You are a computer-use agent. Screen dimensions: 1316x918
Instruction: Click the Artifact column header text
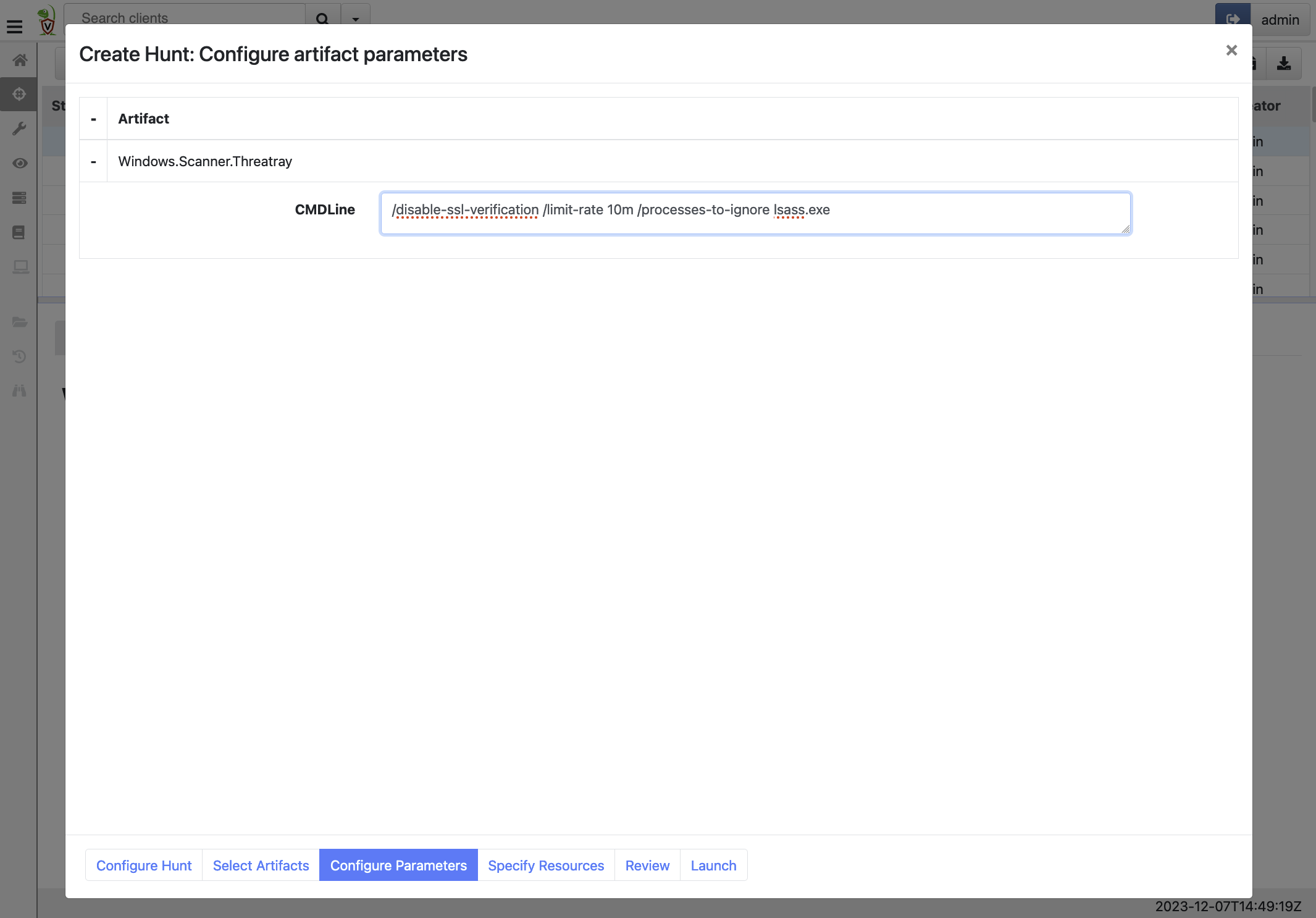tap(143, 119)
